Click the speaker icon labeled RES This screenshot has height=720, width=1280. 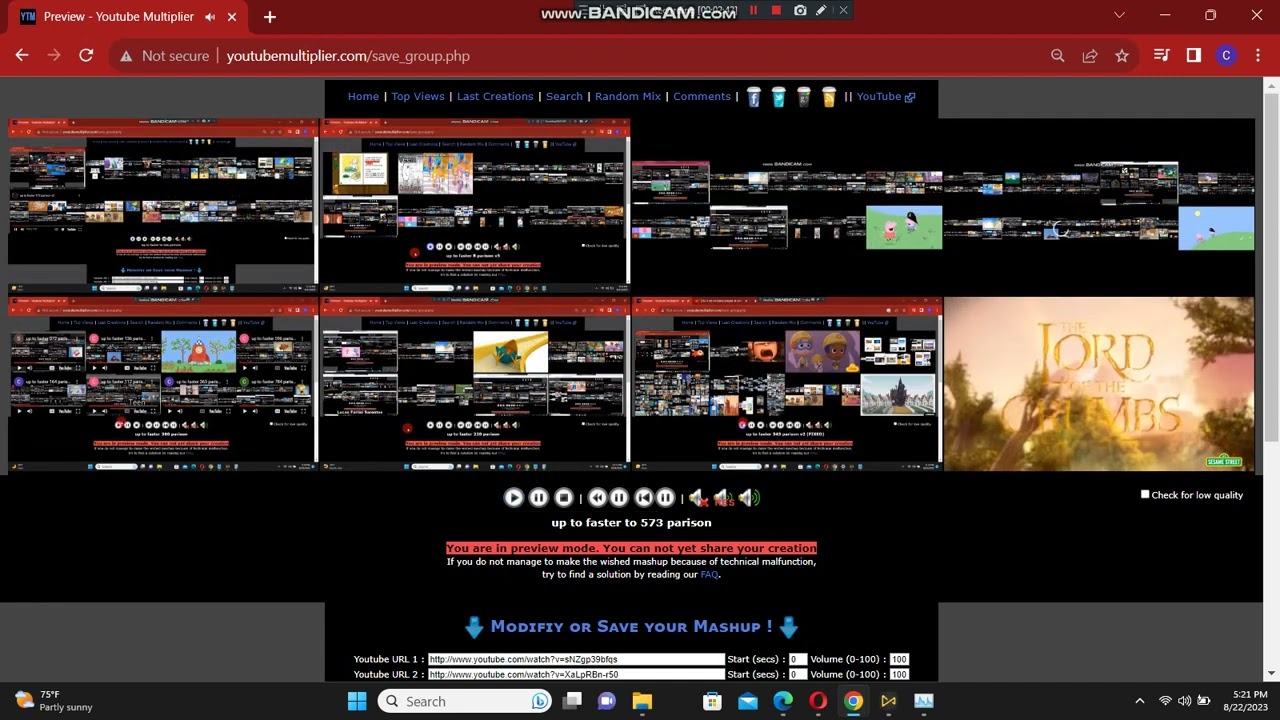(x=724, y=497)
